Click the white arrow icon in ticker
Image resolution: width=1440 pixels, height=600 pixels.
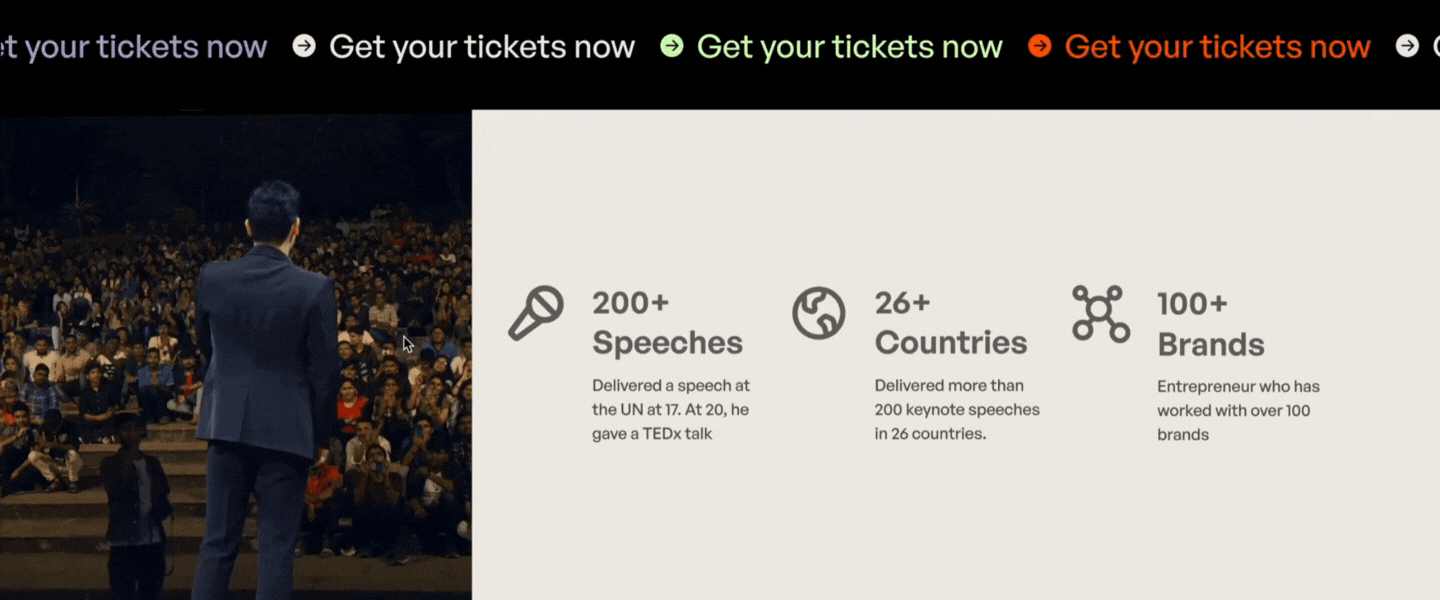pyautogui.click(x=304, y=46)
